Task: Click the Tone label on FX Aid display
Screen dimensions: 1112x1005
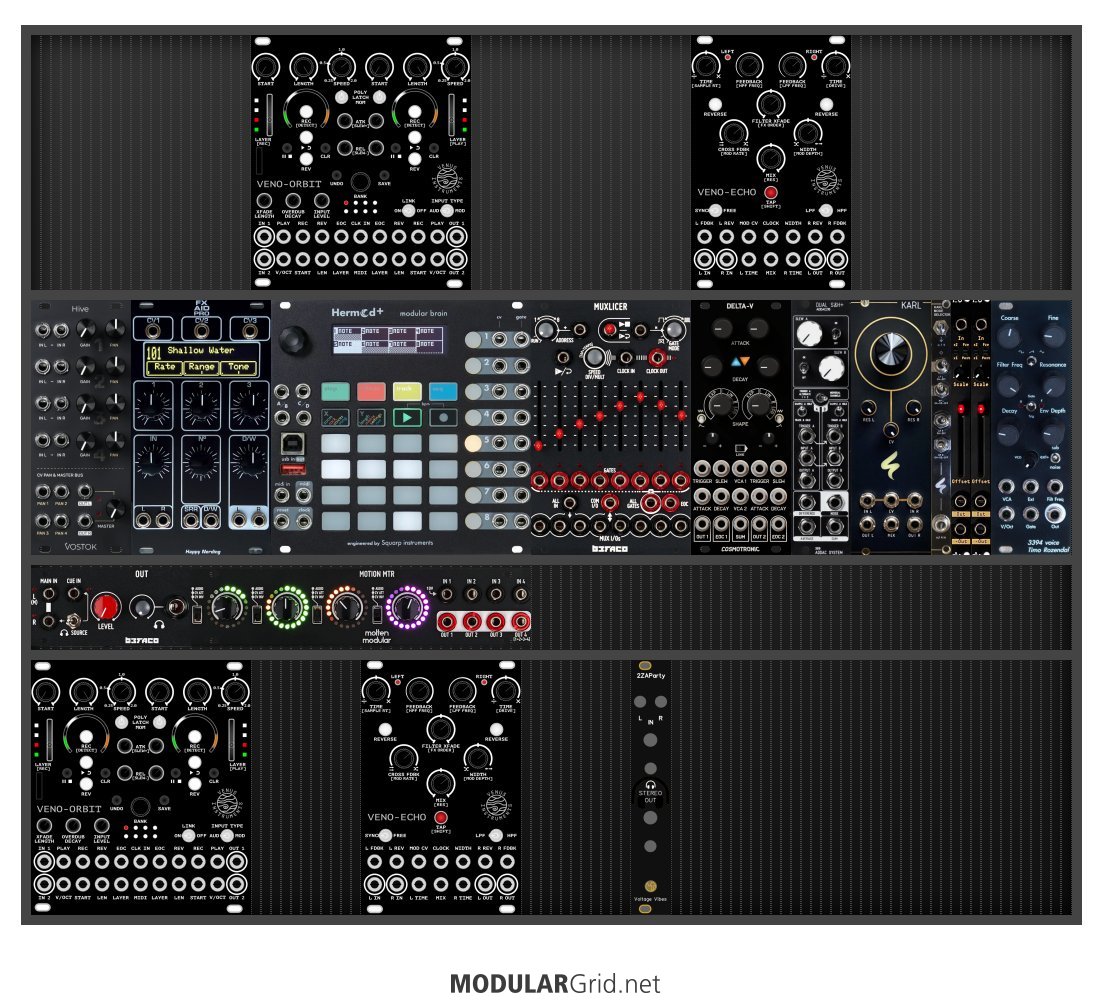Action: pyautogui.click(x=238, y=367)
